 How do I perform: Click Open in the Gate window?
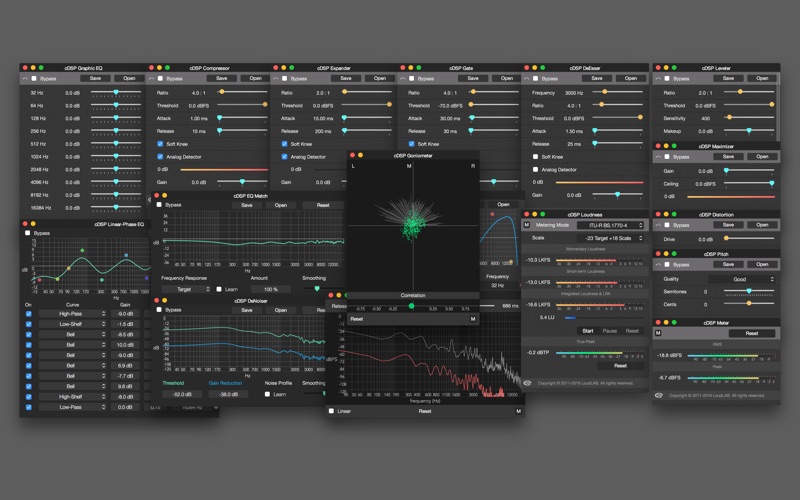coord(507,79)
